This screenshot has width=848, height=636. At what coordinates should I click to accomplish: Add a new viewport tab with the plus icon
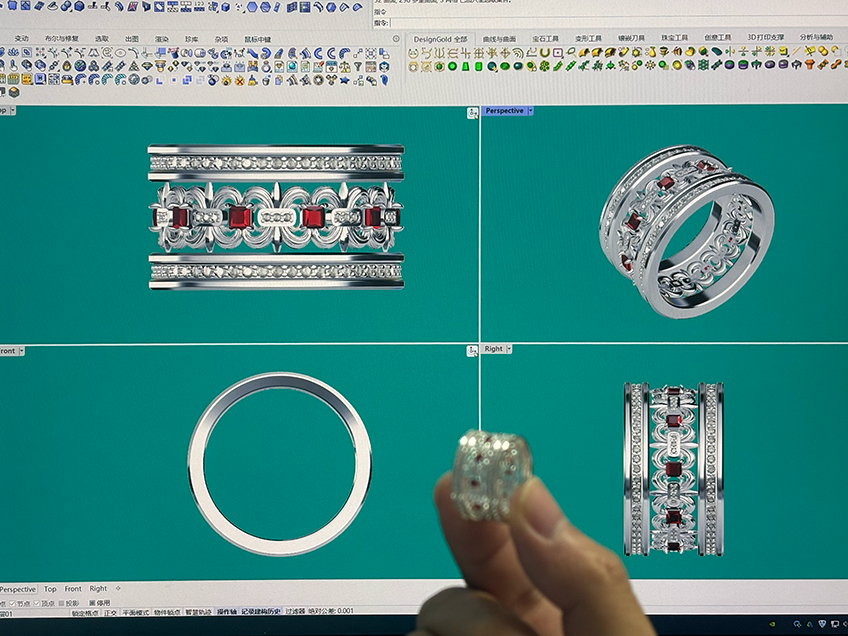click(118, 588)
